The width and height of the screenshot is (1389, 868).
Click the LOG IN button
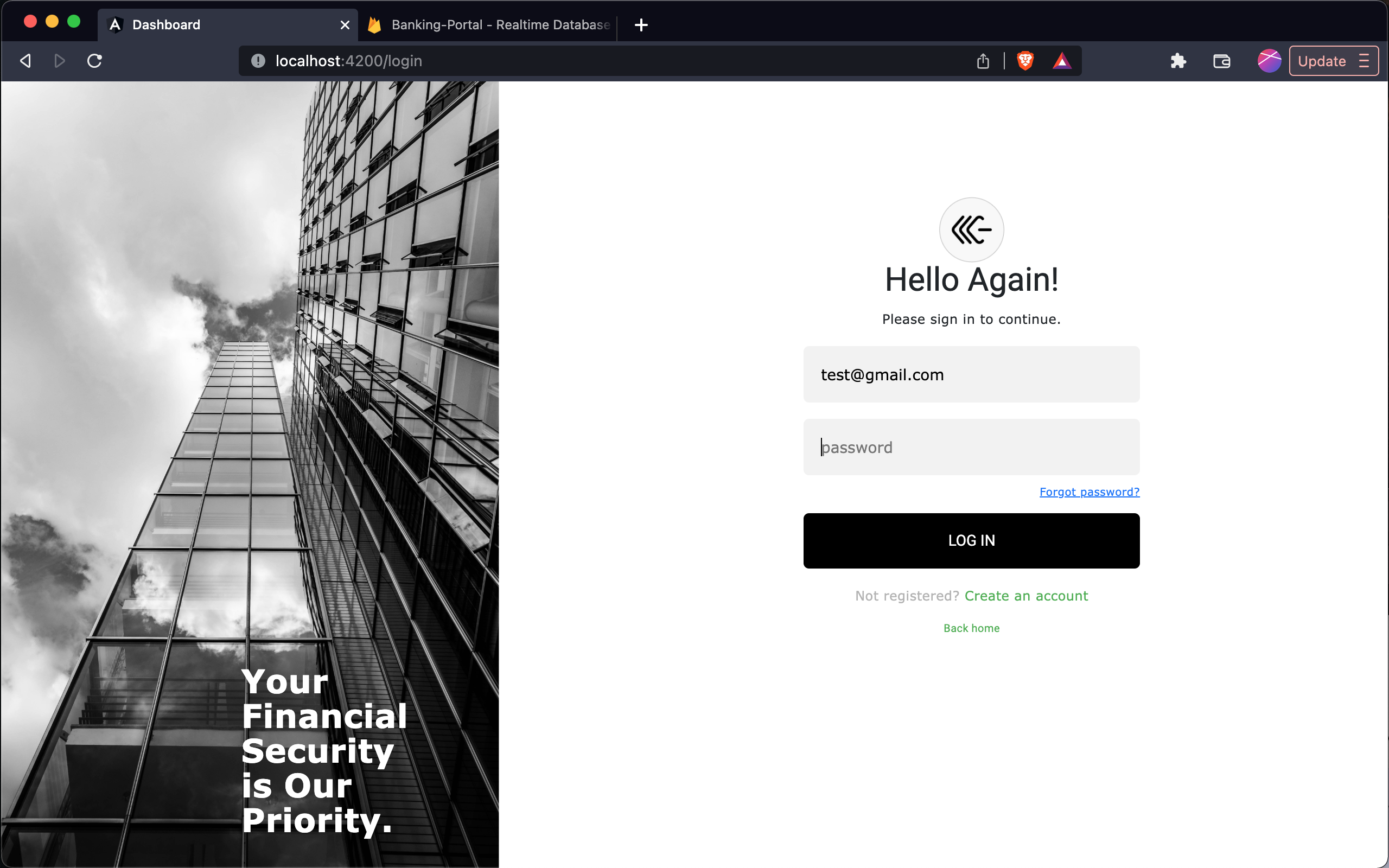tap(971, 540)
